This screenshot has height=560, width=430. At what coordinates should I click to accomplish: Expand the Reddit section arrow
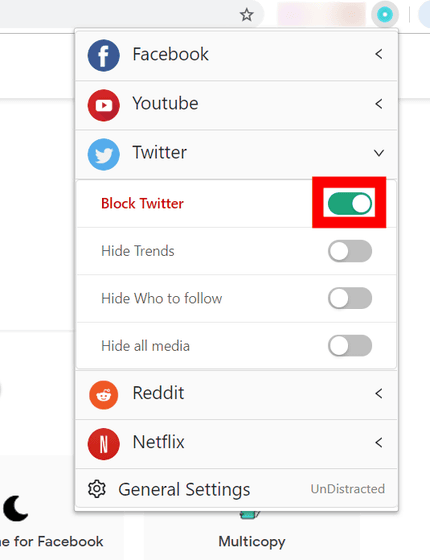coord(379,394)
